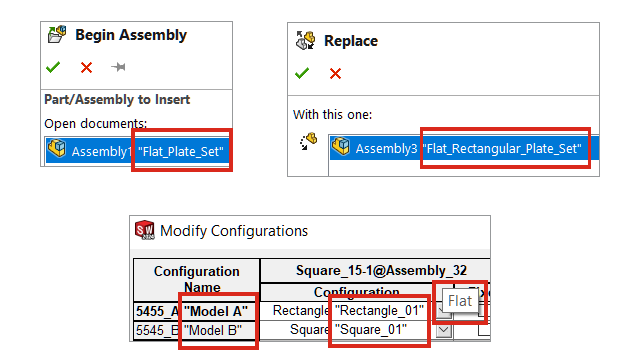This screenshot has height=360, width=640.
Task: Click the Rectangle "Rectangle_01" configuration cell
Action: (348, 311)
